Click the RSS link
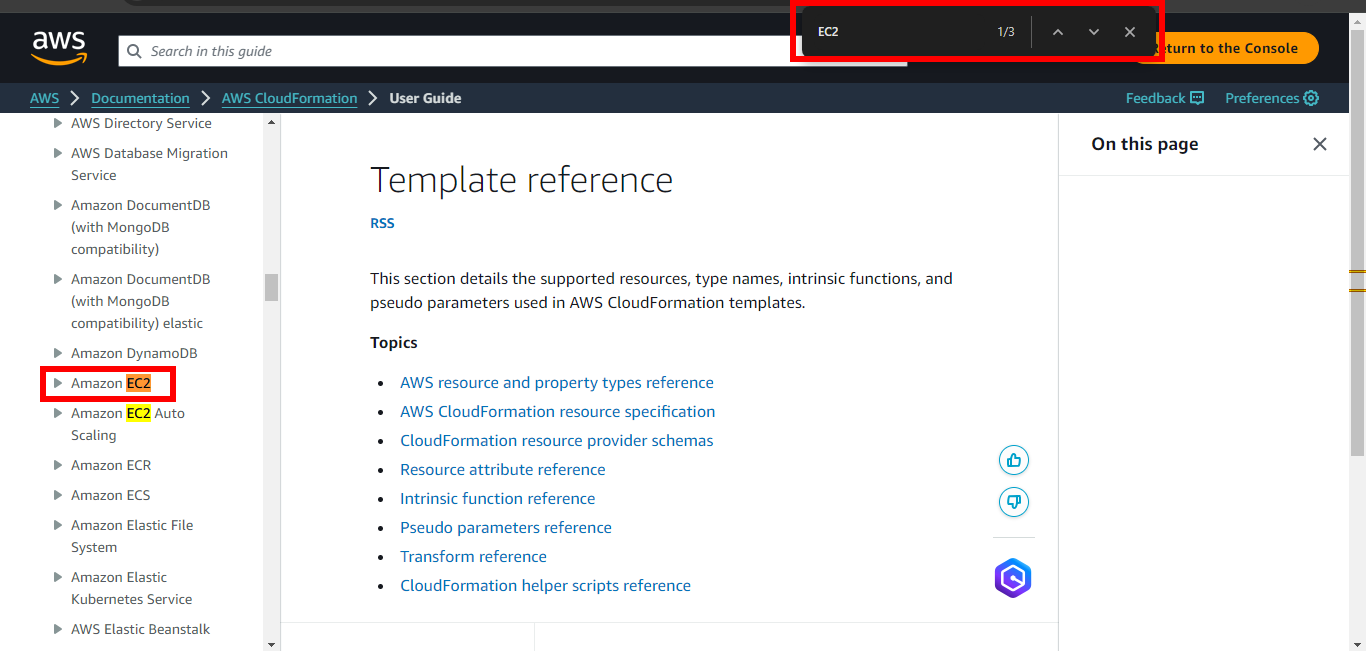 pyautogui.click(x=382, y=223)
